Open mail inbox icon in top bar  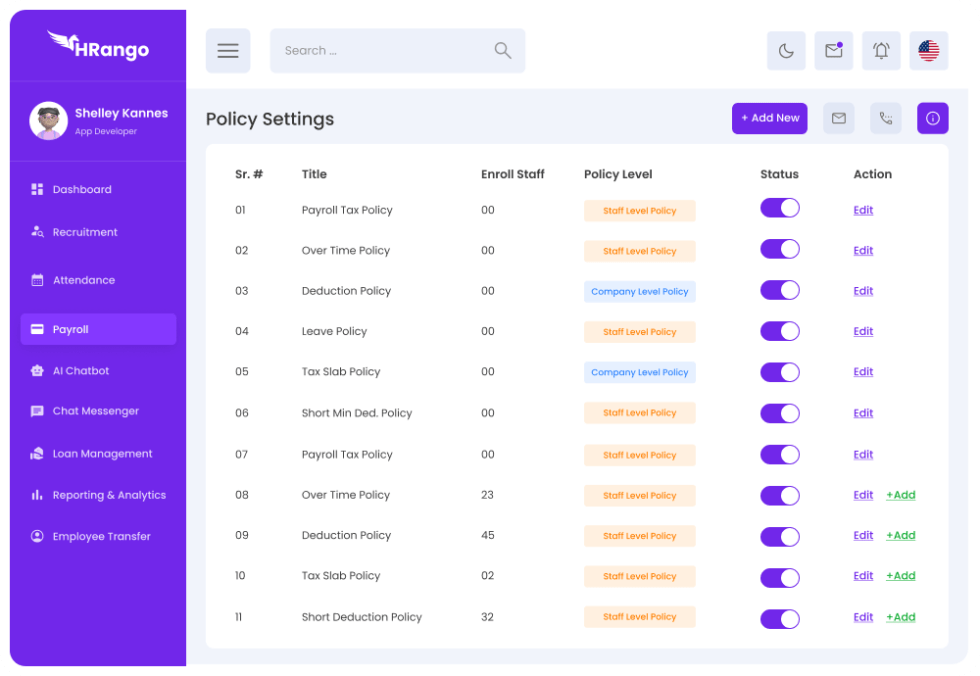click(x=833, y=51)
